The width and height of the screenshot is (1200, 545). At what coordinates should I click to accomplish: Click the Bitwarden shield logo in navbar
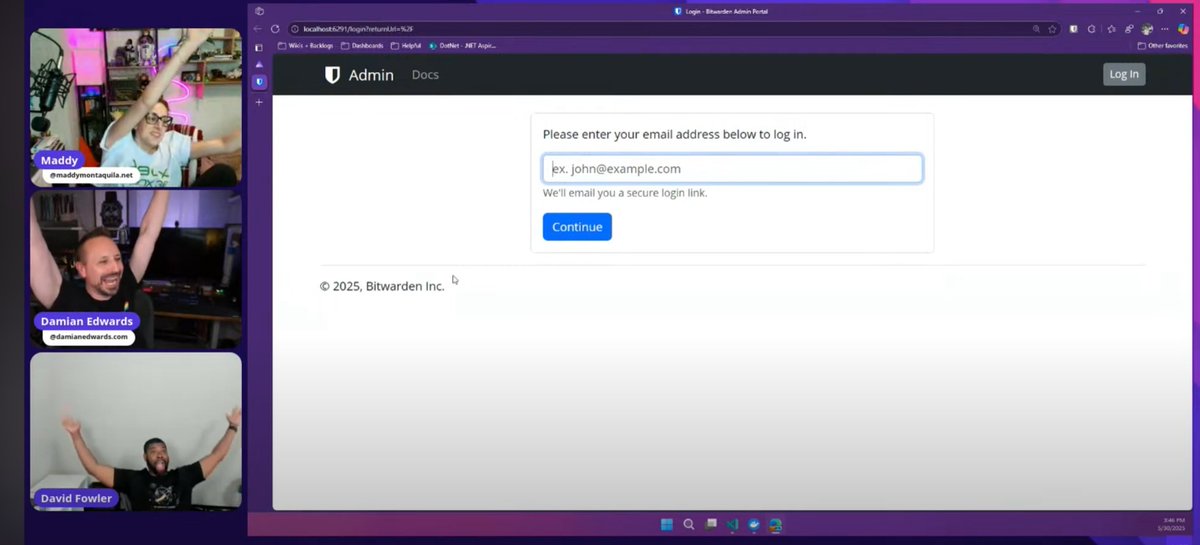click(x=332, y=75)
